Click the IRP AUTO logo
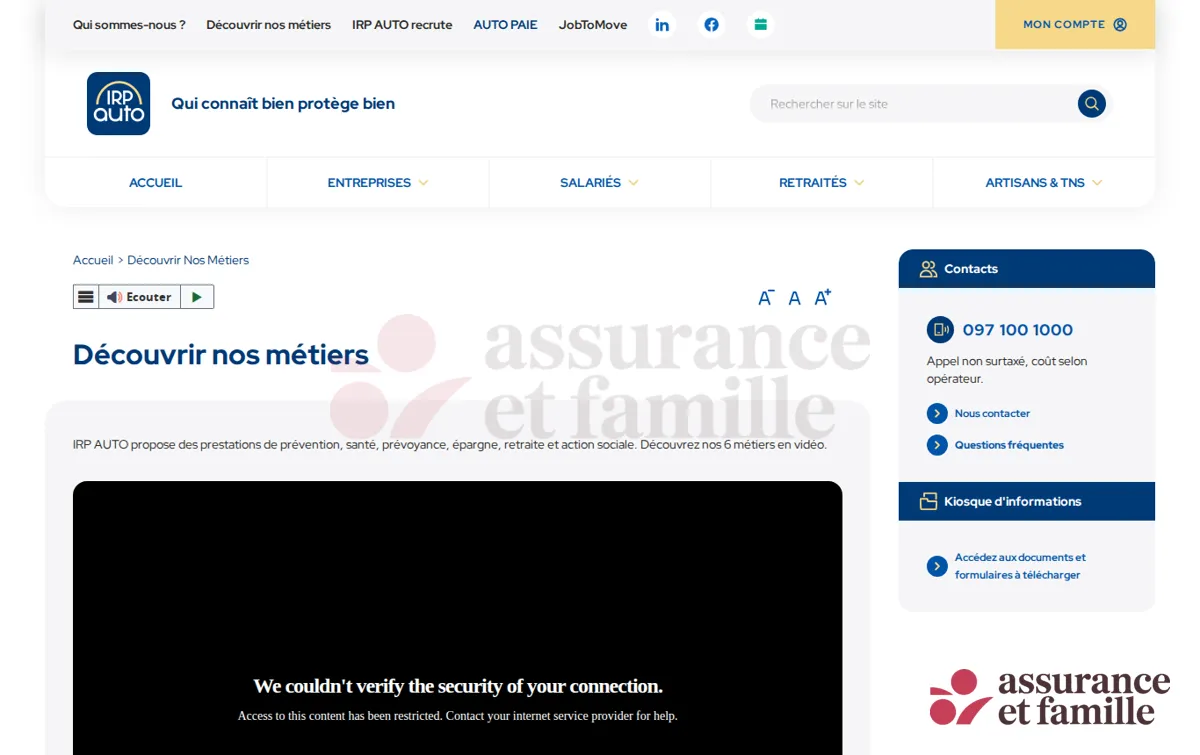This screenshot has width=1200, height=755. click(118, 103)
